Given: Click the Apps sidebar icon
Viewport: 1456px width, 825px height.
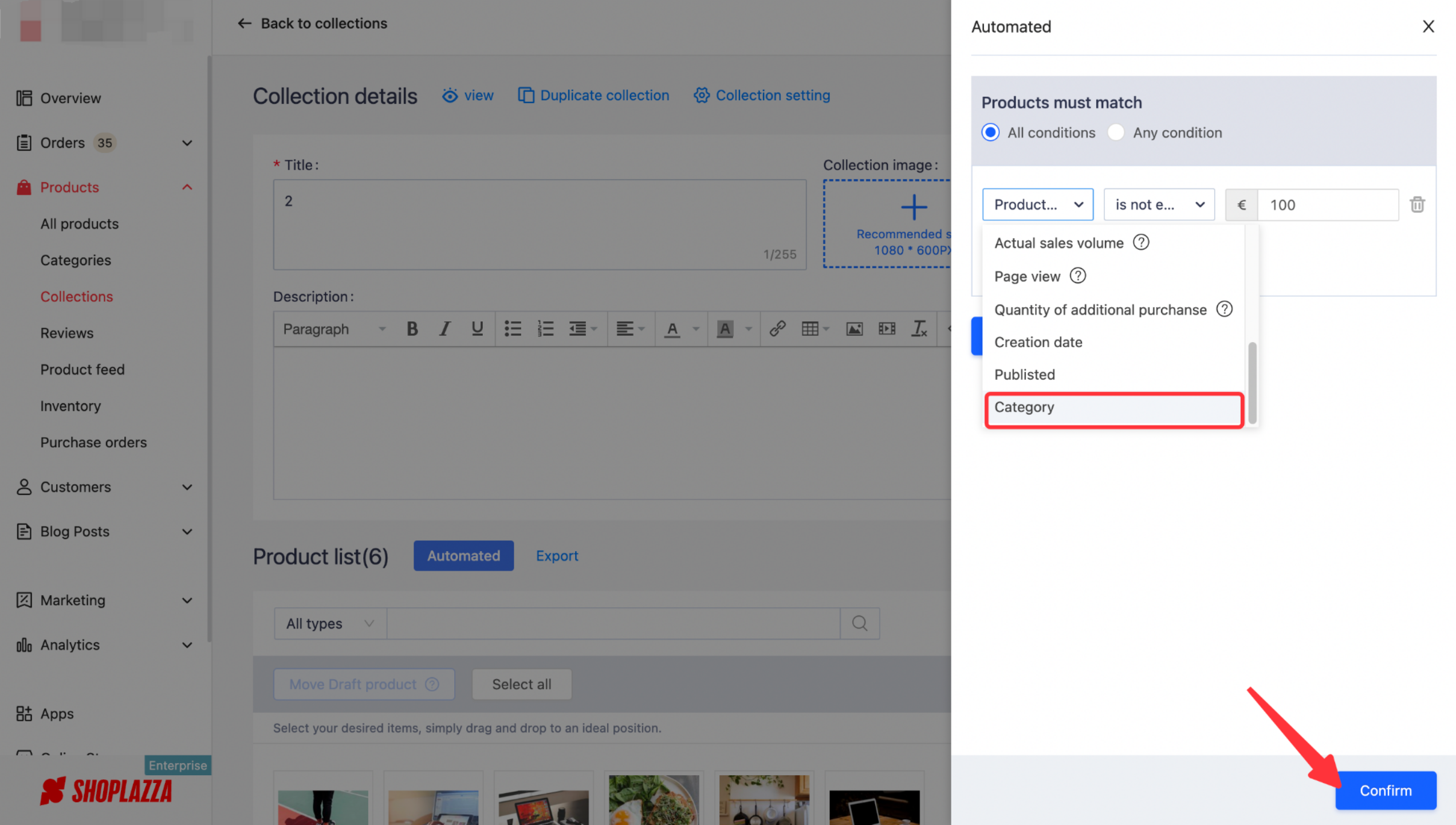Looking at the screenshot, I should [x=24, y=713].
